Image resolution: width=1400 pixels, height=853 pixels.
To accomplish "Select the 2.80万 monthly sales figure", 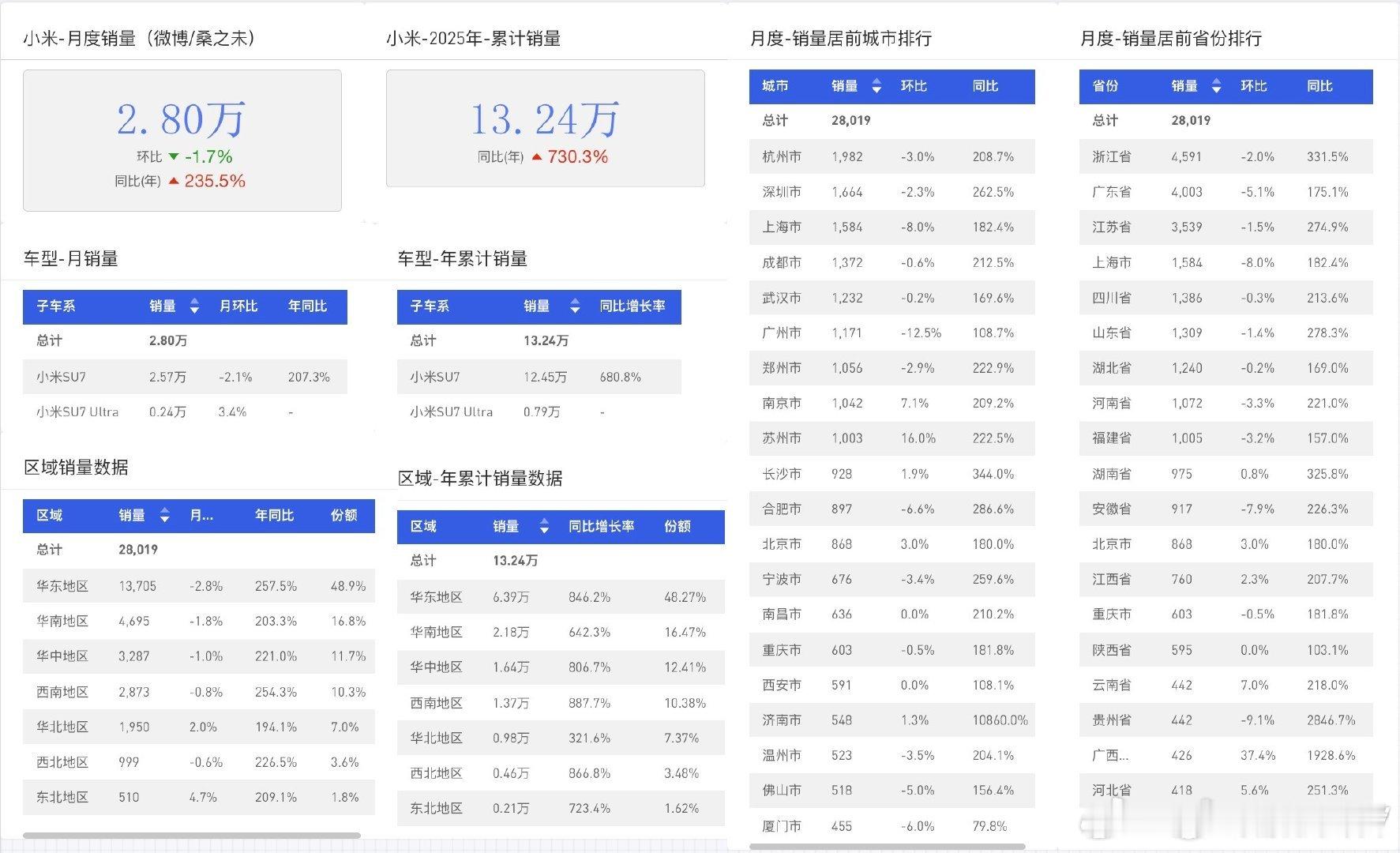I will [x=182, y=120].
